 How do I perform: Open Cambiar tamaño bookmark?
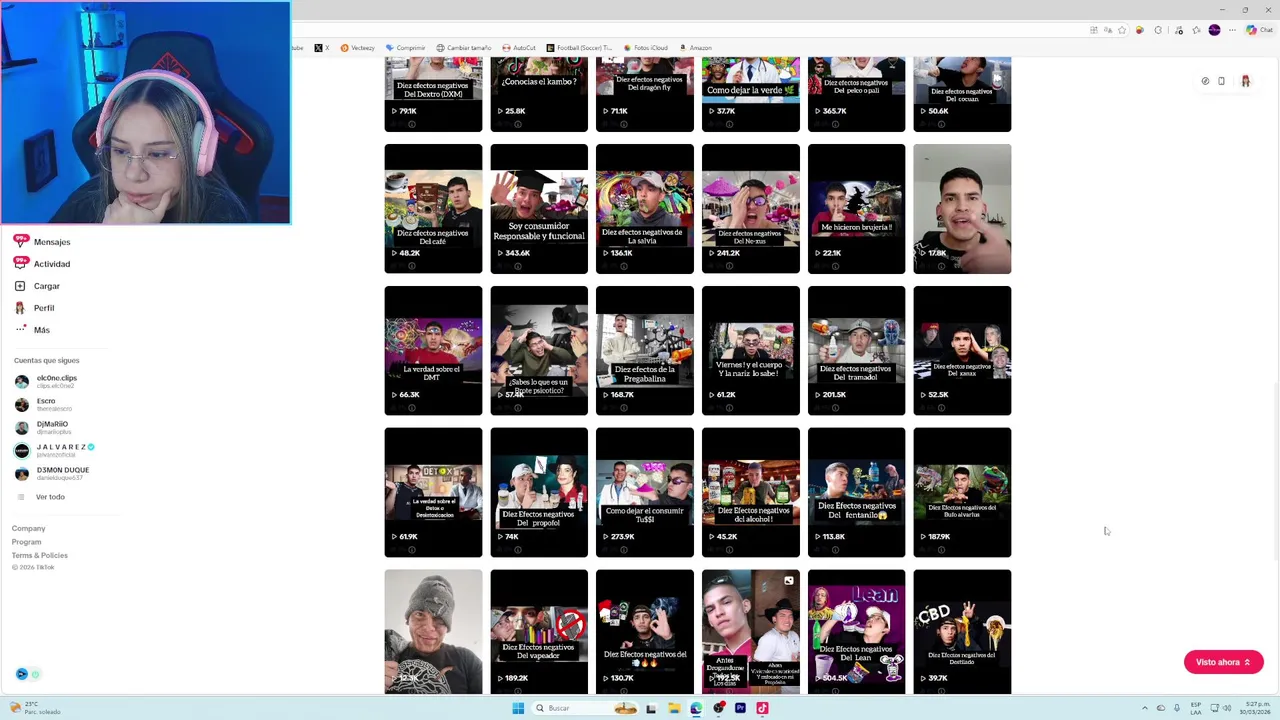tap(464, 47)
